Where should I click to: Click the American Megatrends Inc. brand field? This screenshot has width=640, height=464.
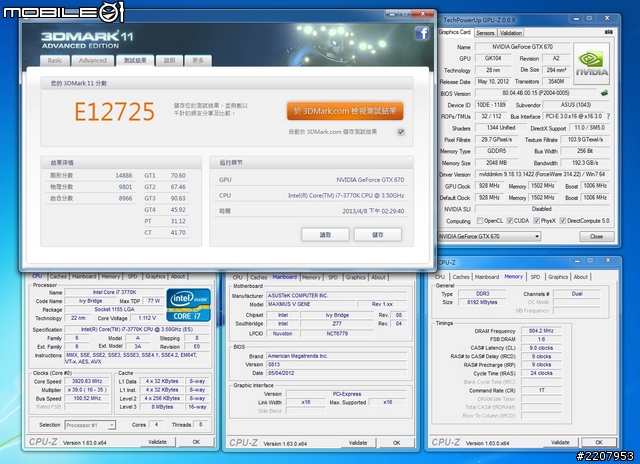click(336, 356)
